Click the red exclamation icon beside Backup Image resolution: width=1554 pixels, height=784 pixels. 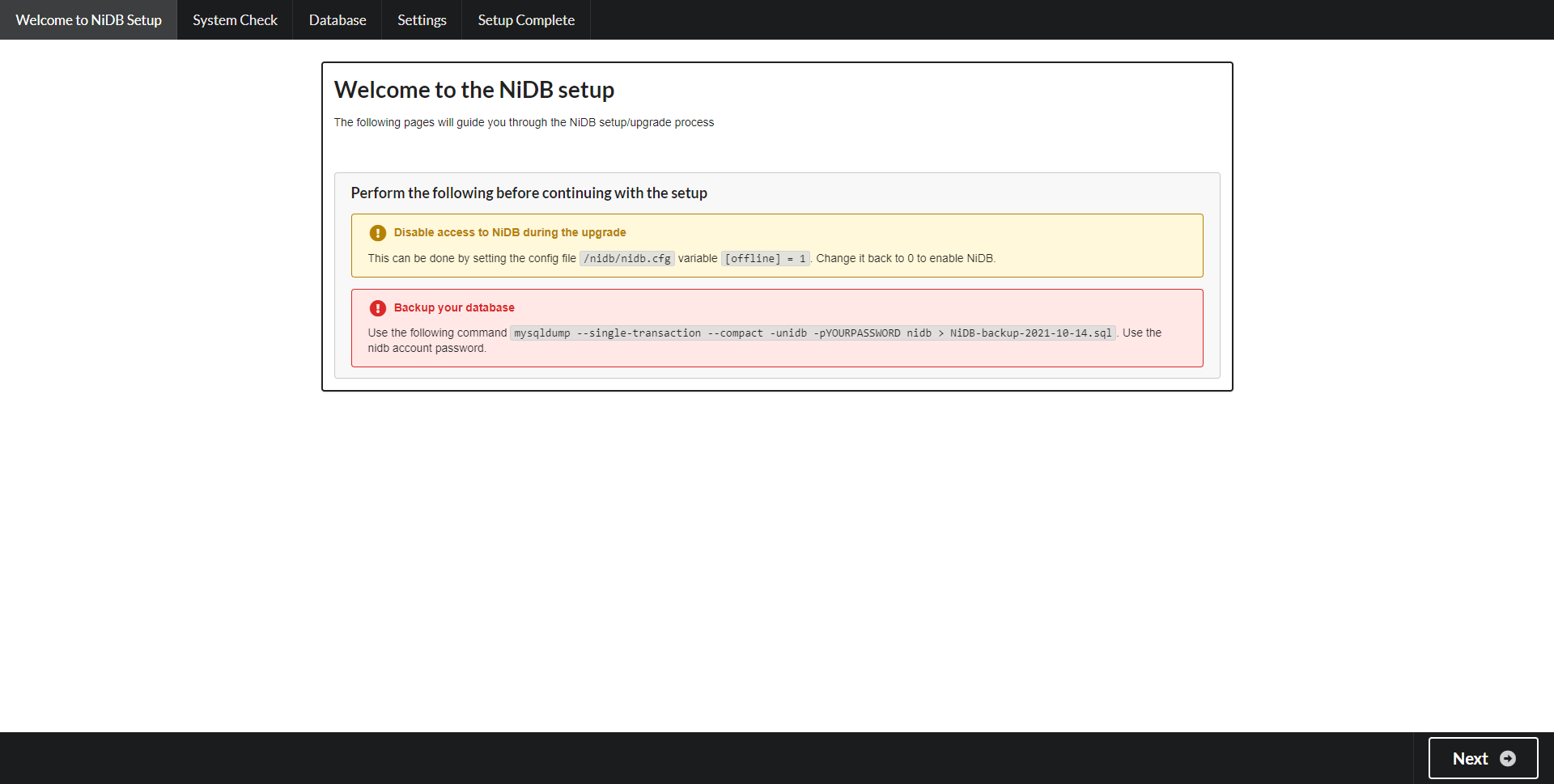click(377, 308)
